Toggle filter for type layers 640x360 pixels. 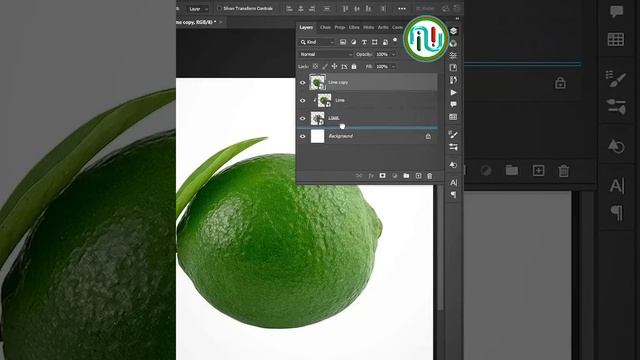tap(364, 42)
